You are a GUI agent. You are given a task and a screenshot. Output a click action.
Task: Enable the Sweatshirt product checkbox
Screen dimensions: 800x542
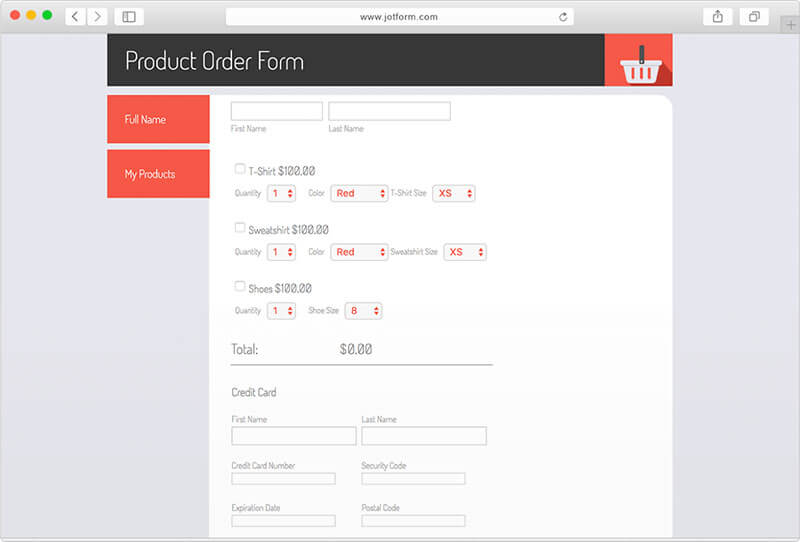pyautogui.click(x=240, y=228)
